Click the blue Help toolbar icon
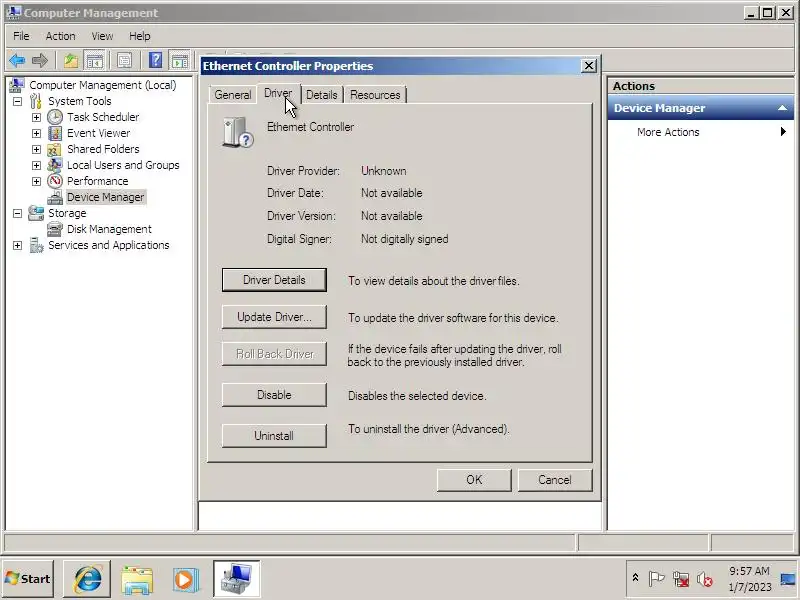 coord(156,61)
